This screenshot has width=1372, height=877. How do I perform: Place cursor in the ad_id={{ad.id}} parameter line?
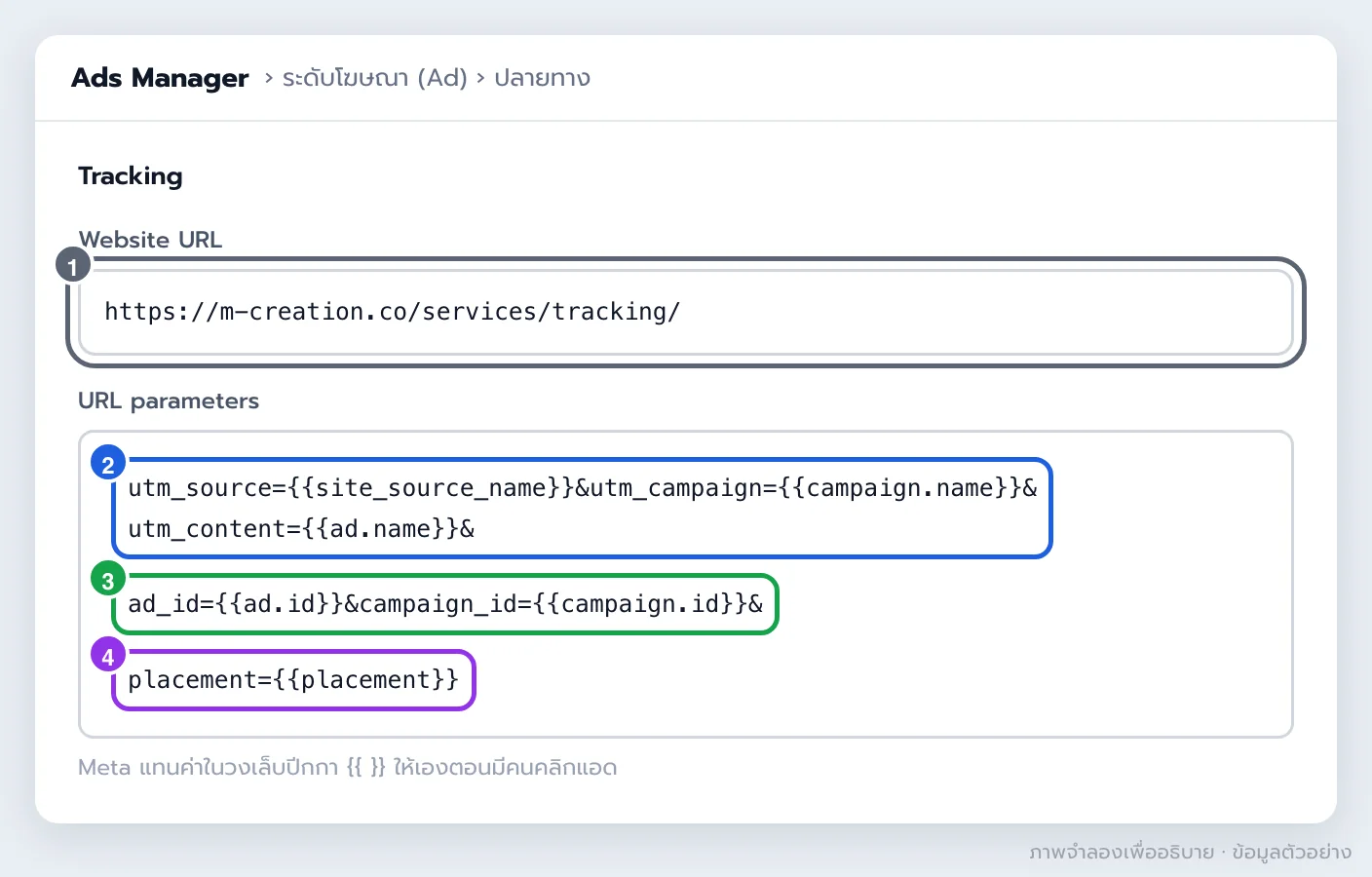point(445,604)
